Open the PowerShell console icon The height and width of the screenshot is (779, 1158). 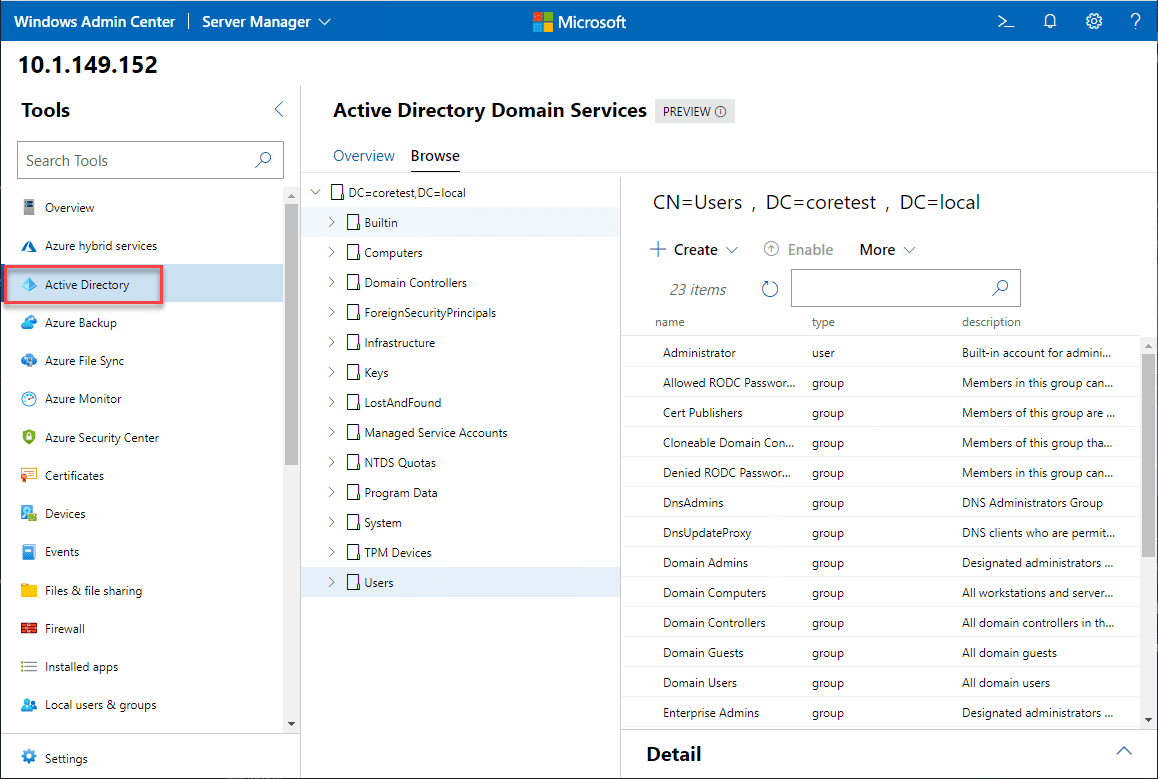1006,21
